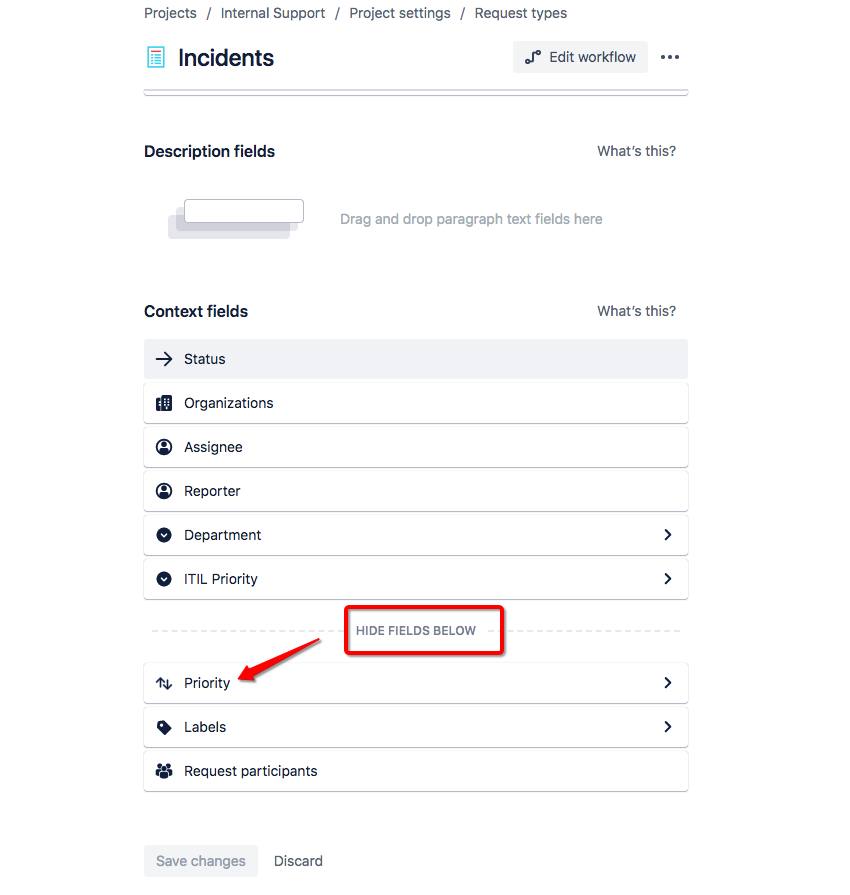Expand the ITIL Priority field chevron
850x895 pixels.
[x=667, y=579]
